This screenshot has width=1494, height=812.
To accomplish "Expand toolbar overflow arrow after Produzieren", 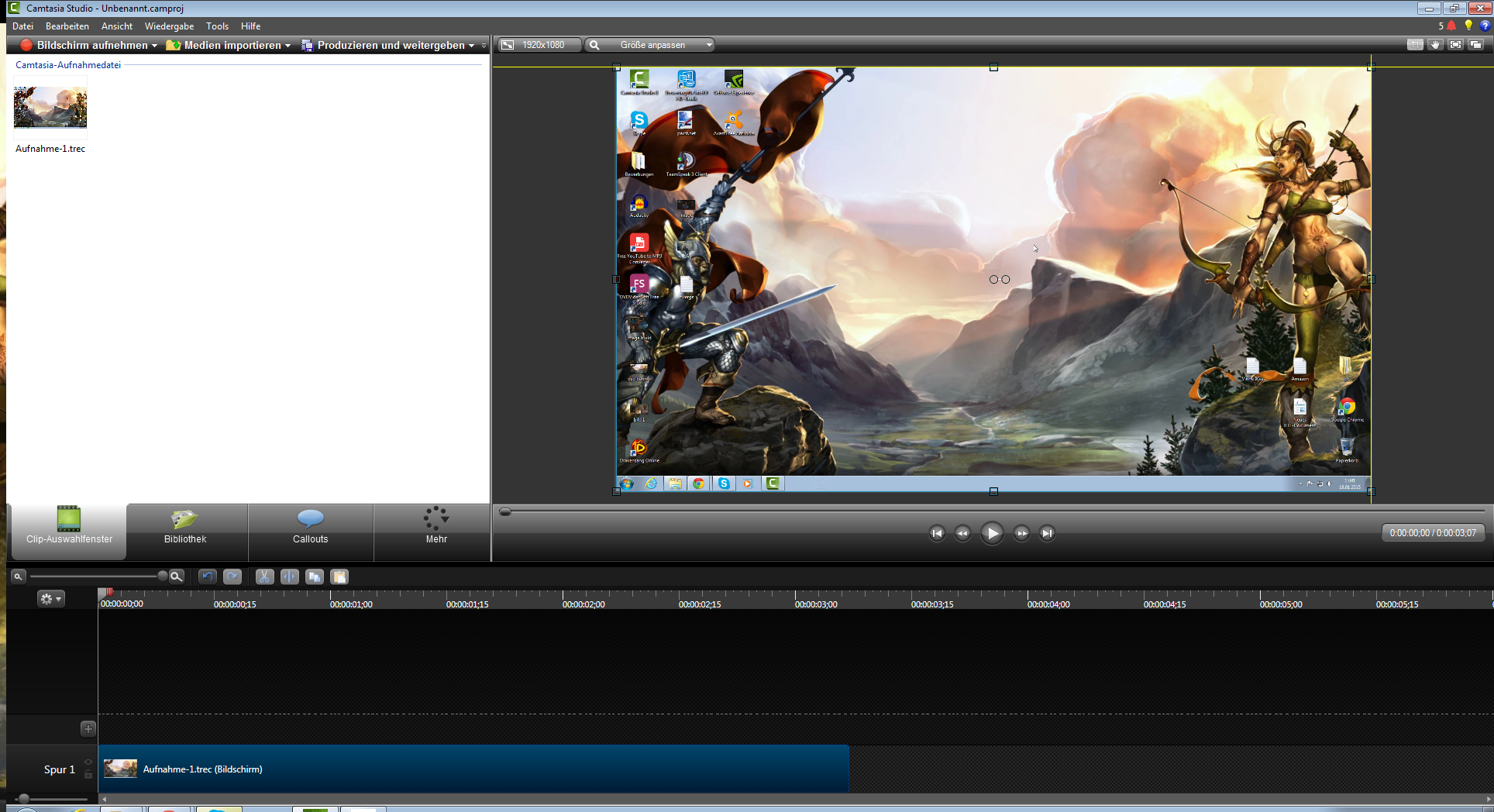I will coord(484,46).
